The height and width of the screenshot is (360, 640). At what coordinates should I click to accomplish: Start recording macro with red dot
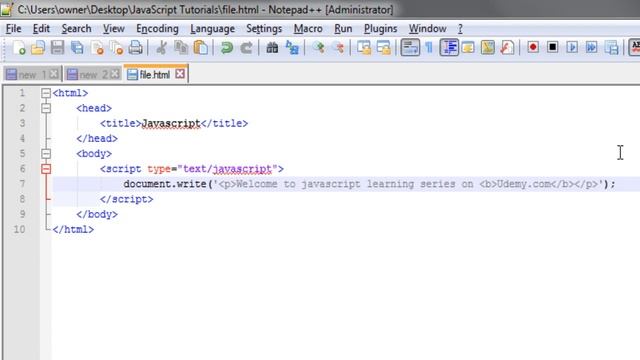point(533,48)
